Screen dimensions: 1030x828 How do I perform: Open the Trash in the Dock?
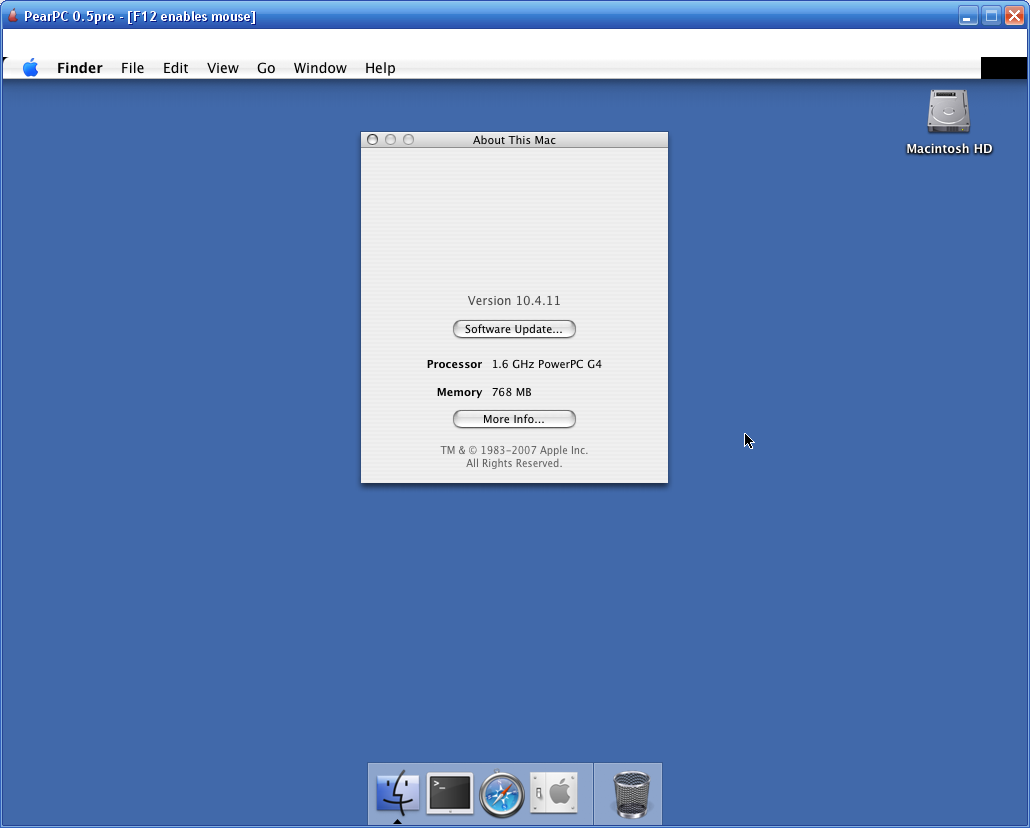tap(630, 794)
